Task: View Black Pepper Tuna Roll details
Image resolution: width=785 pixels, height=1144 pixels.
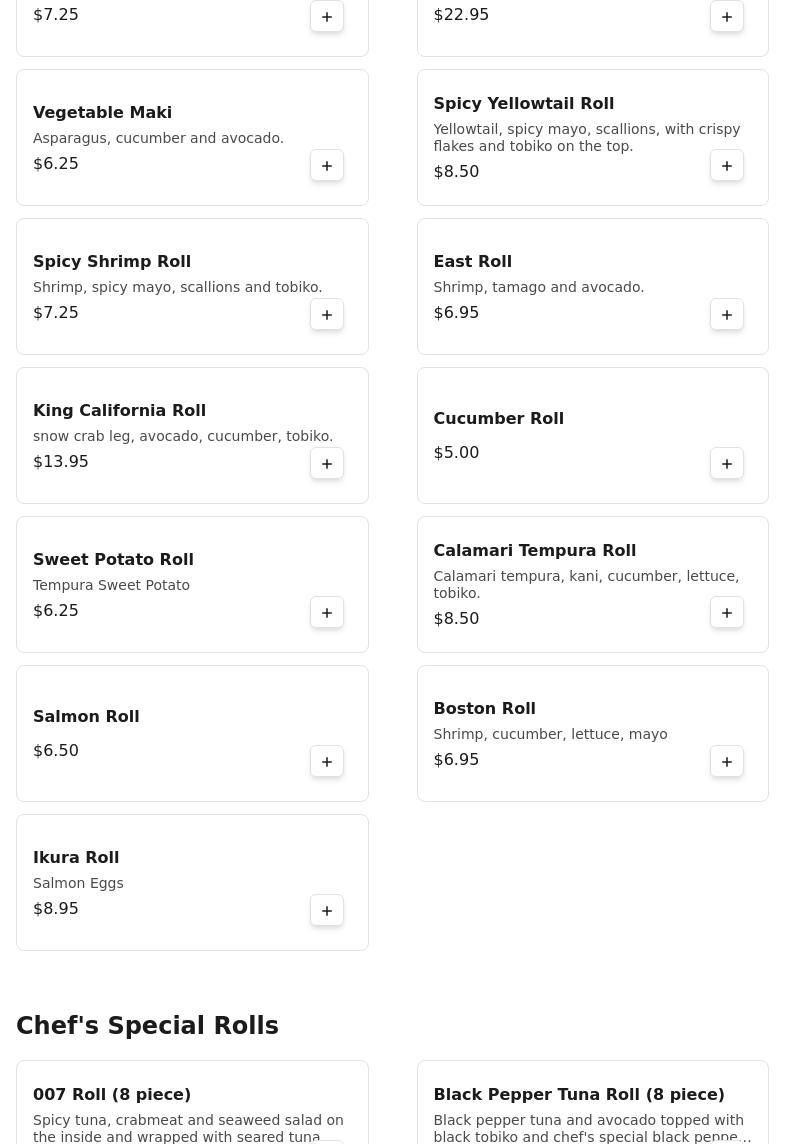Action: point(578,1094)
